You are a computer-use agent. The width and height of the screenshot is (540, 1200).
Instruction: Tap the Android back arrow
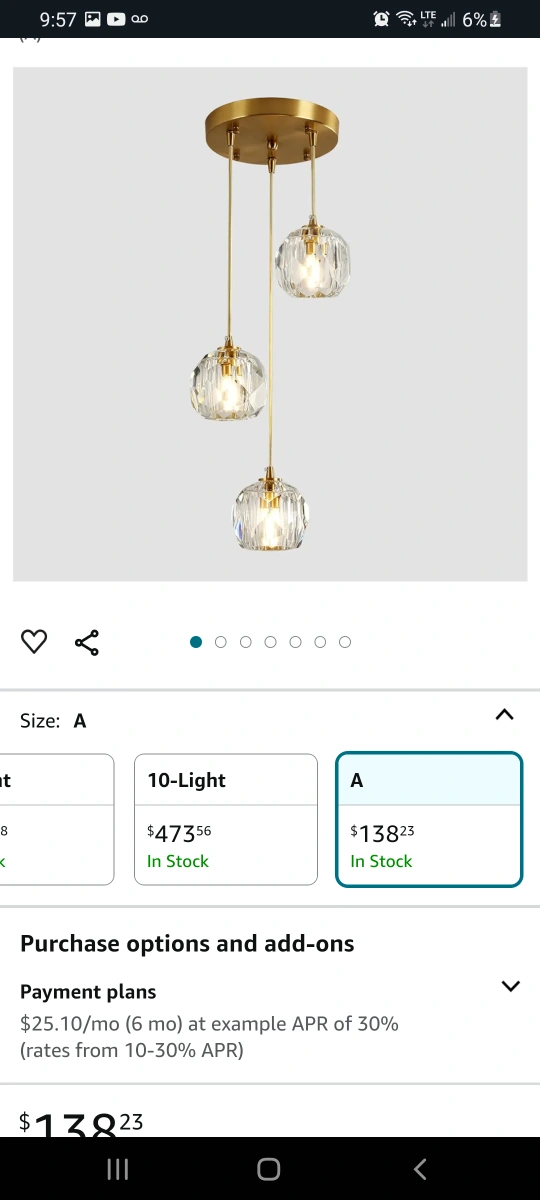420,1169
